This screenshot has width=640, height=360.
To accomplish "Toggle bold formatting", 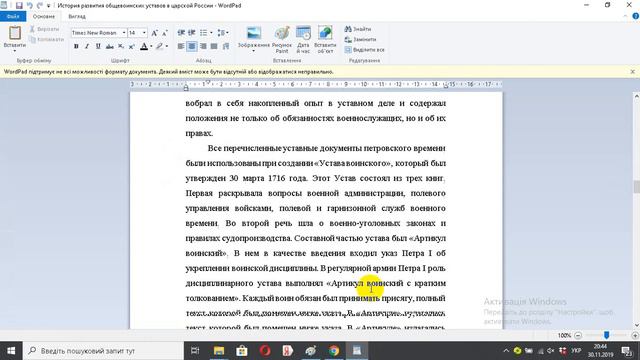I will tap(76, 47).
